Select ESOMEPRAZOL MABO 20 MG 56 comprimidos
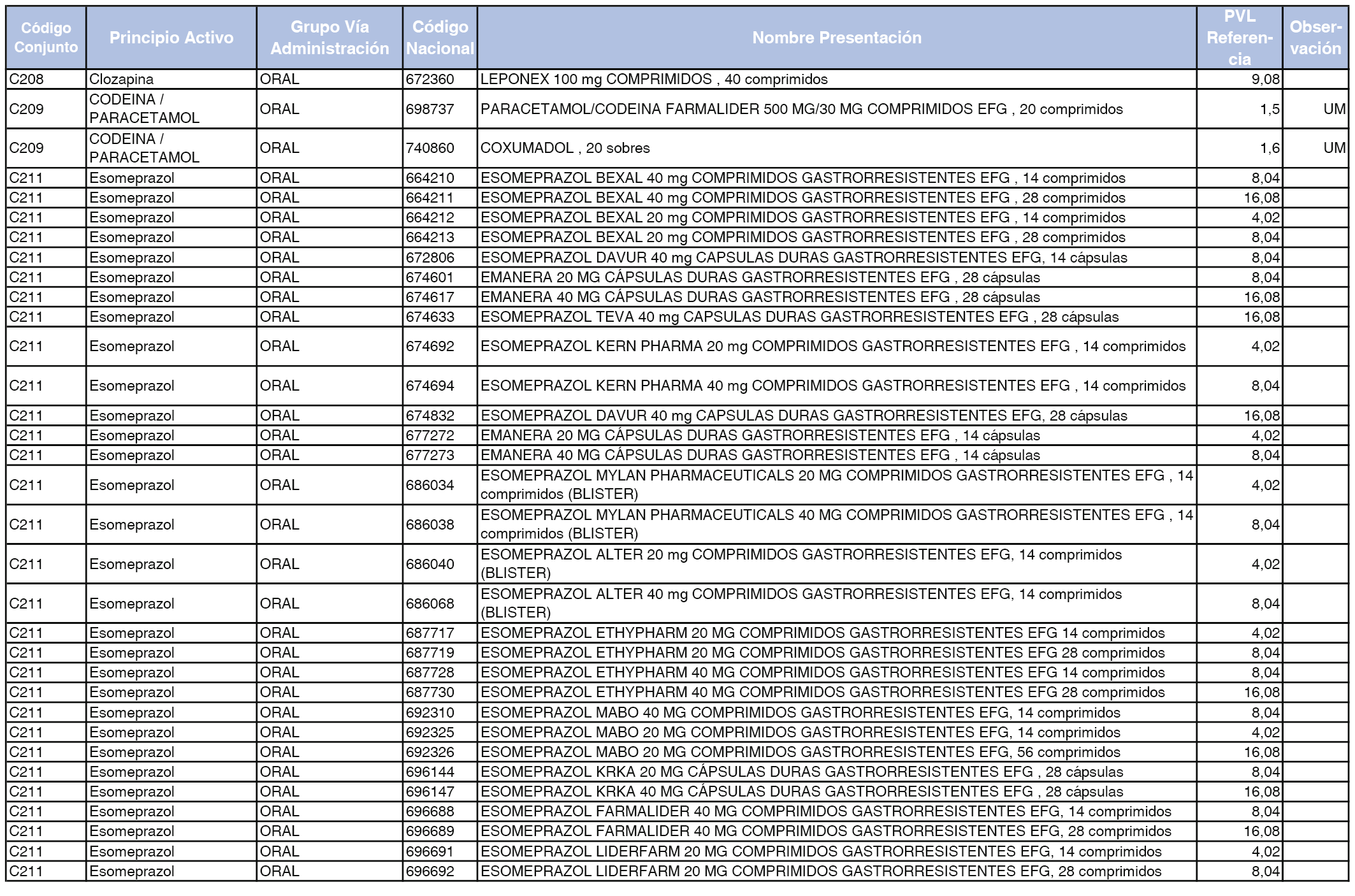The height and width of the screenshot is (896, 1355). (837, 752)
